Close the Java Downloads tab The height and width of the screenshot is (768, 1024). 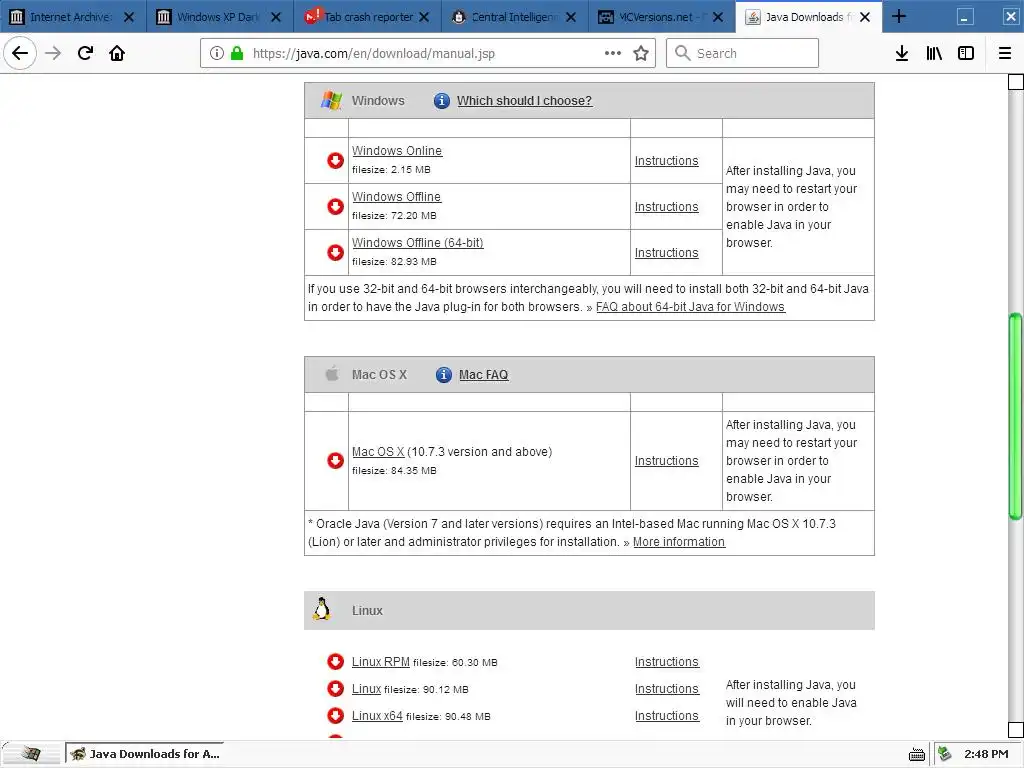pos(865,17)
